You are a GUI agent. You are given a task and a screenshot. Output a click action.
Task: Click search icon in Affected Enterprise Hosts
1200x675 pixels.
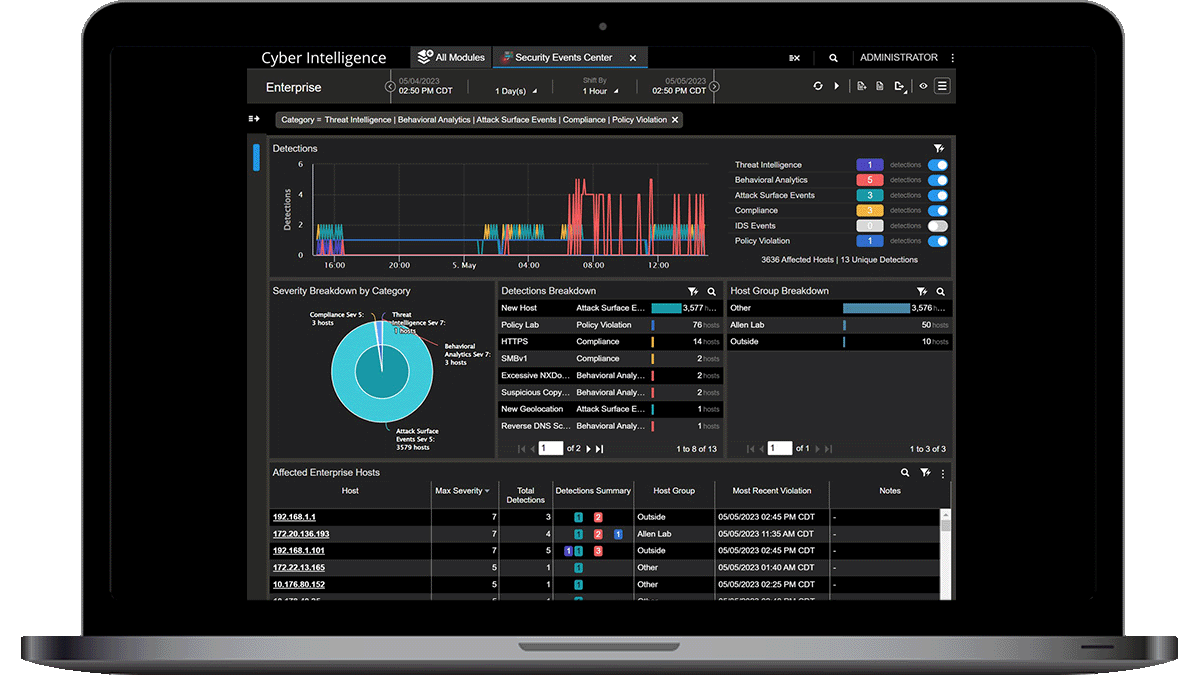click(x=905, y=473)
